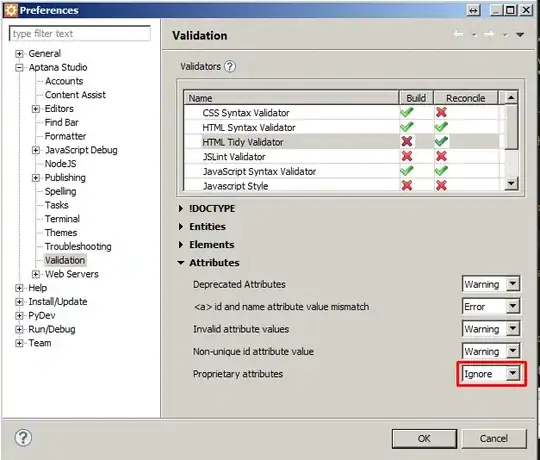The image size is (540, 460).
Task: Toggle Build for HTML Tidy Validator
Action: tap(407, 142)
